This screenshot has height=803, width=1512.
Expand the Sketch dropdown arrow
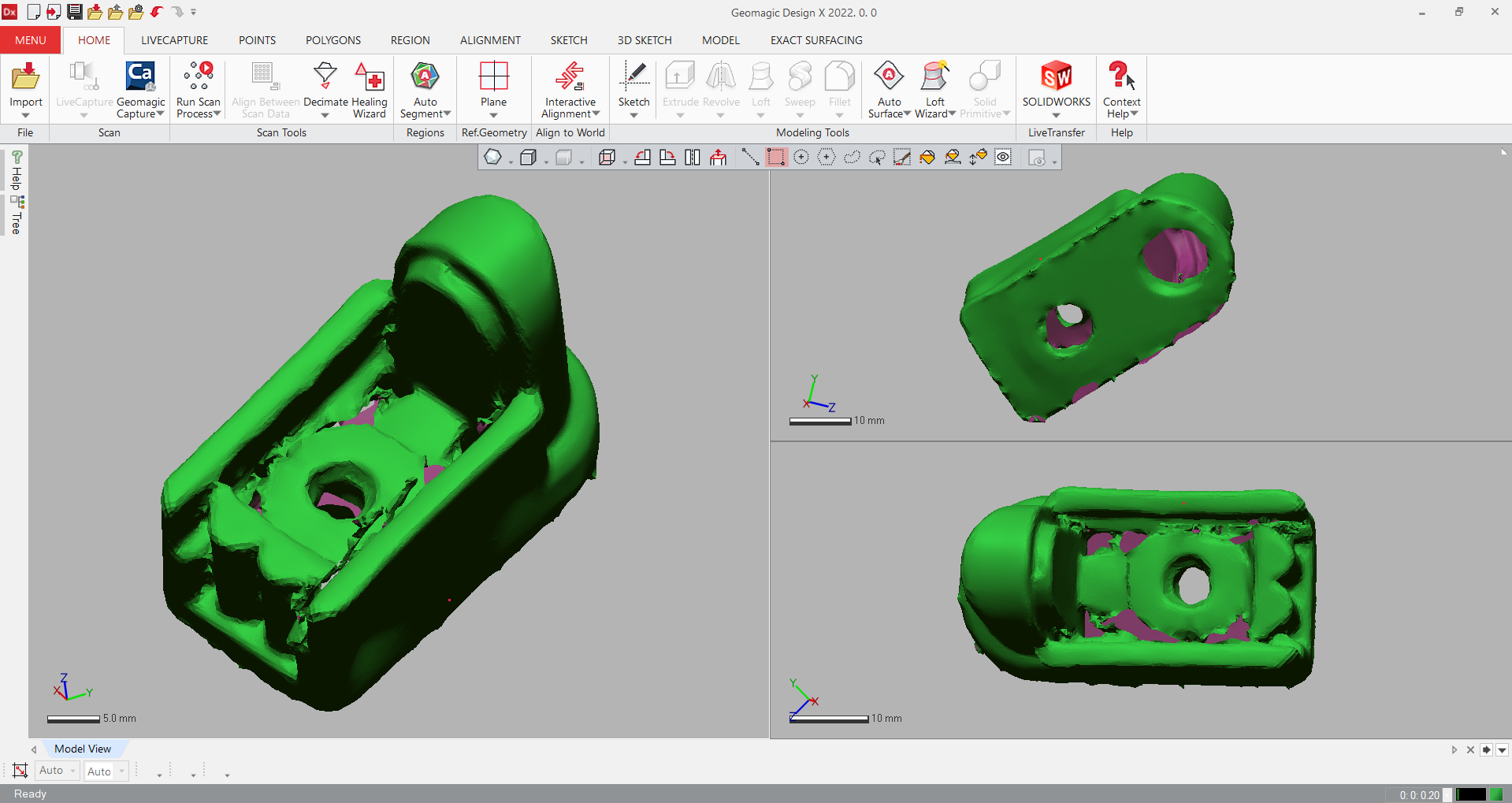click(633, 115)
